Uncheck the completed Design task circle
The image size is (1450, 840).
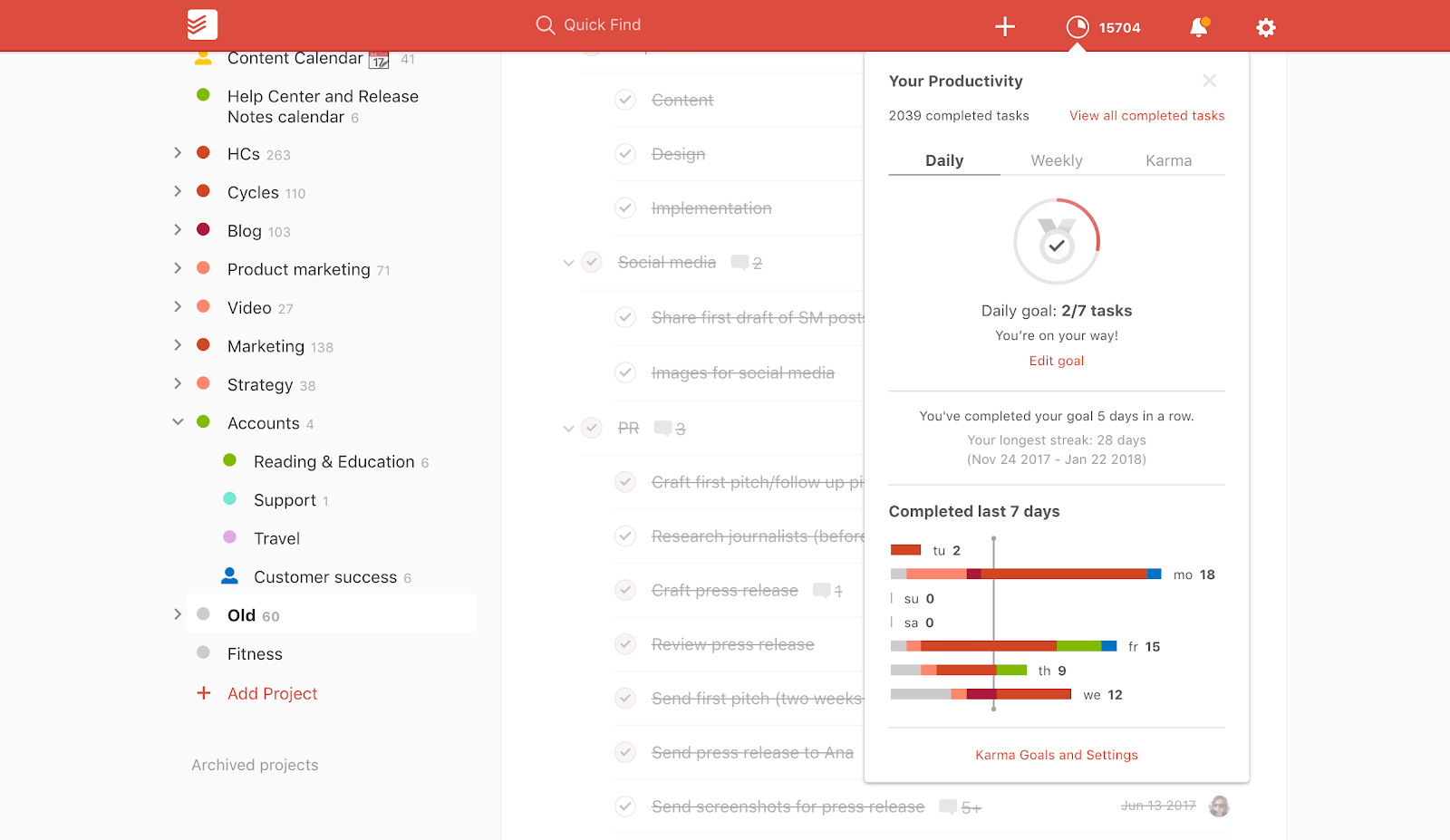pos(625,153)
